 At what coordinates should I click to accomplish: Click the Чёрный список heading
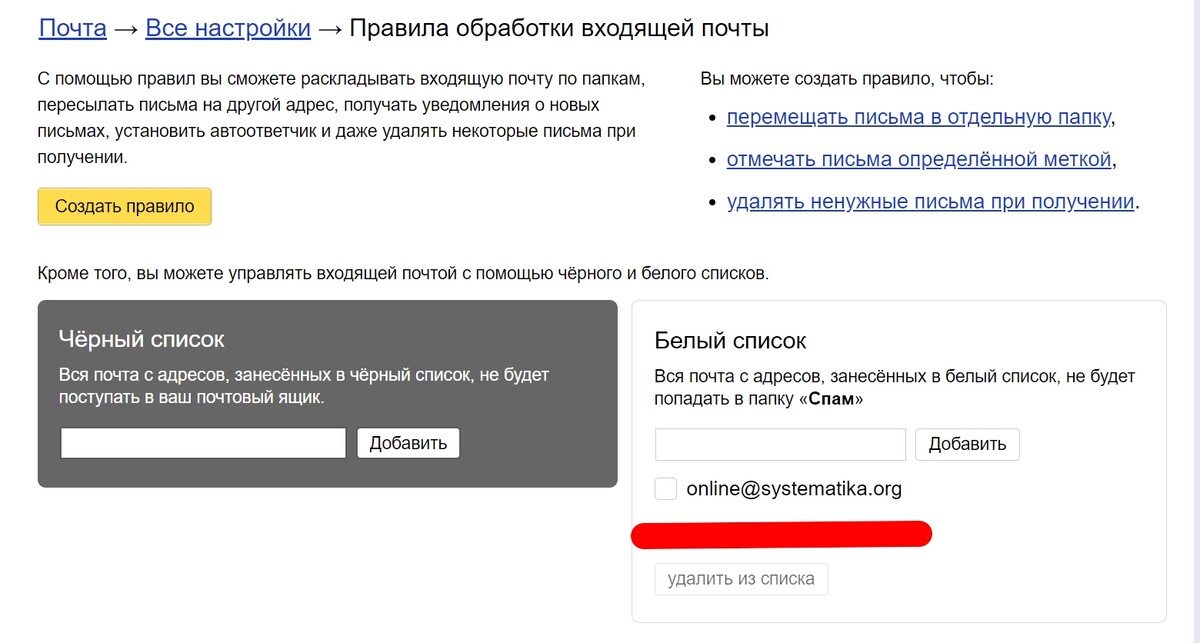(x=142, y=339)
